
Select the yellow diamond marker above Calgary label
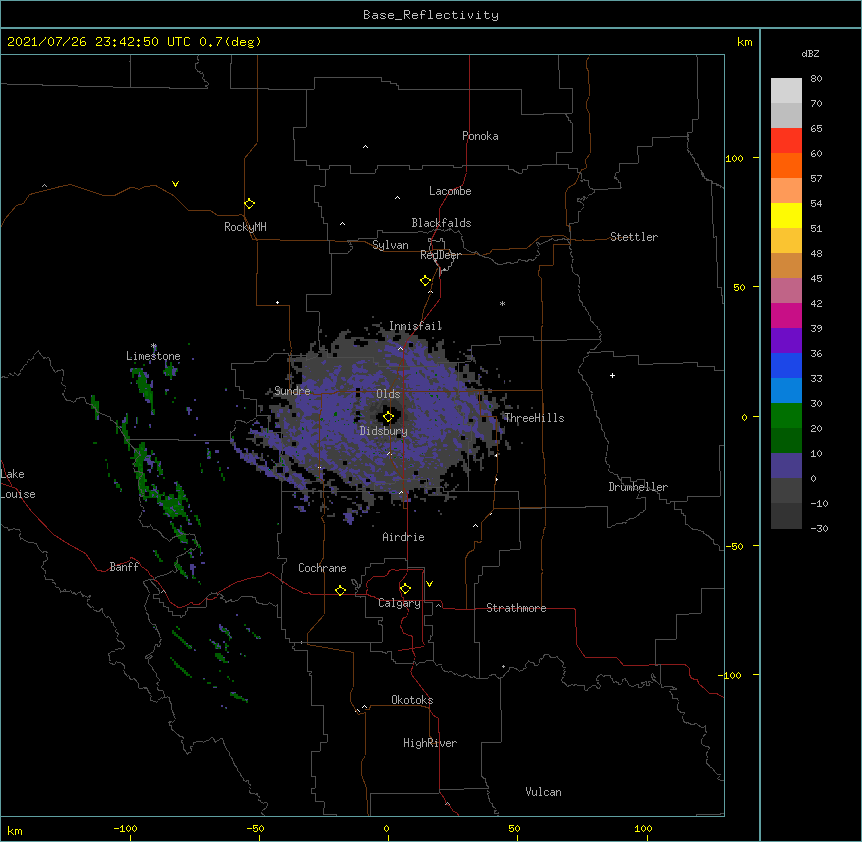pos(405,589)
